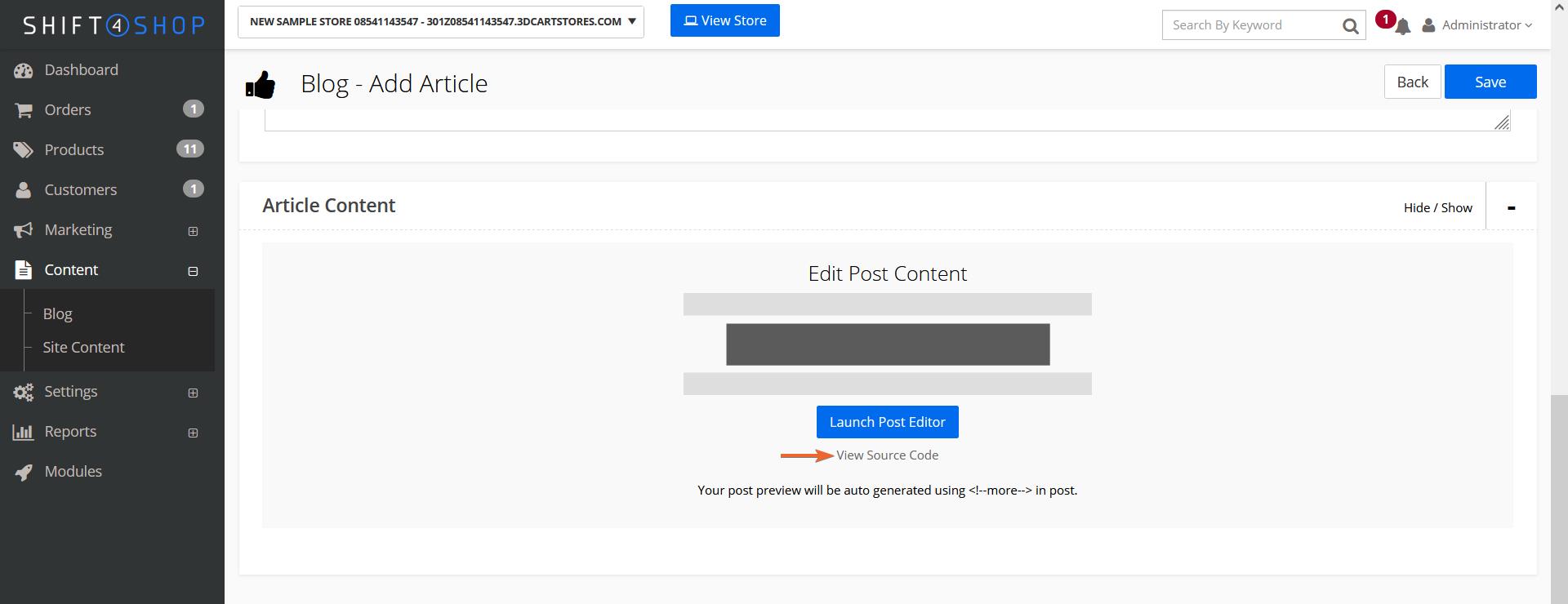Open the Dashboard gauge icon
Image resolution: width=1568 pixels, height=604 pixels.
click(23, 70)
